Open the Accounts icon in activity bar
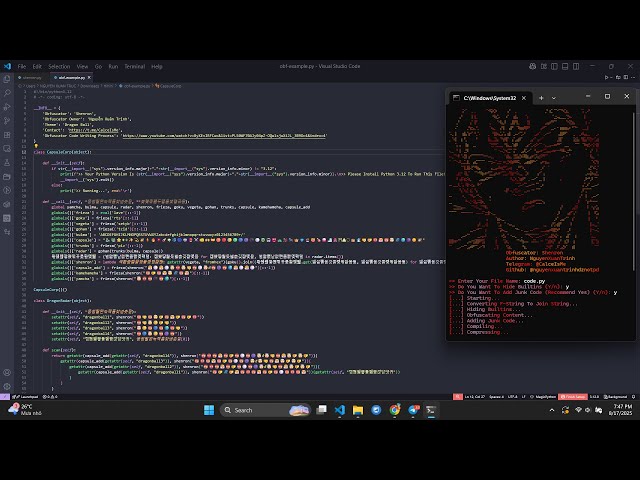The image size is (640, 480). coord(7,372)
